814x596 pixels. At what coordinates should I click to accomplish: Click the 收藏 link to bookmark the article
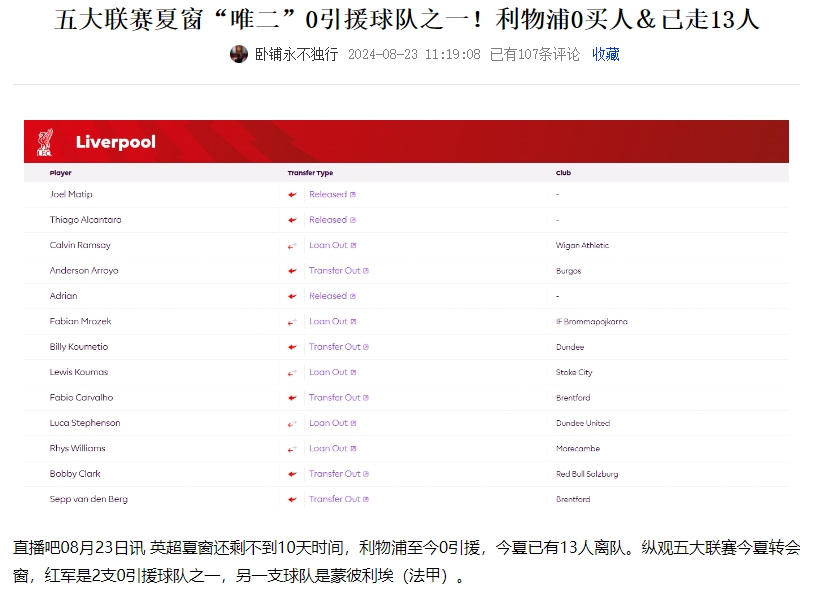[x=606, y=54]
